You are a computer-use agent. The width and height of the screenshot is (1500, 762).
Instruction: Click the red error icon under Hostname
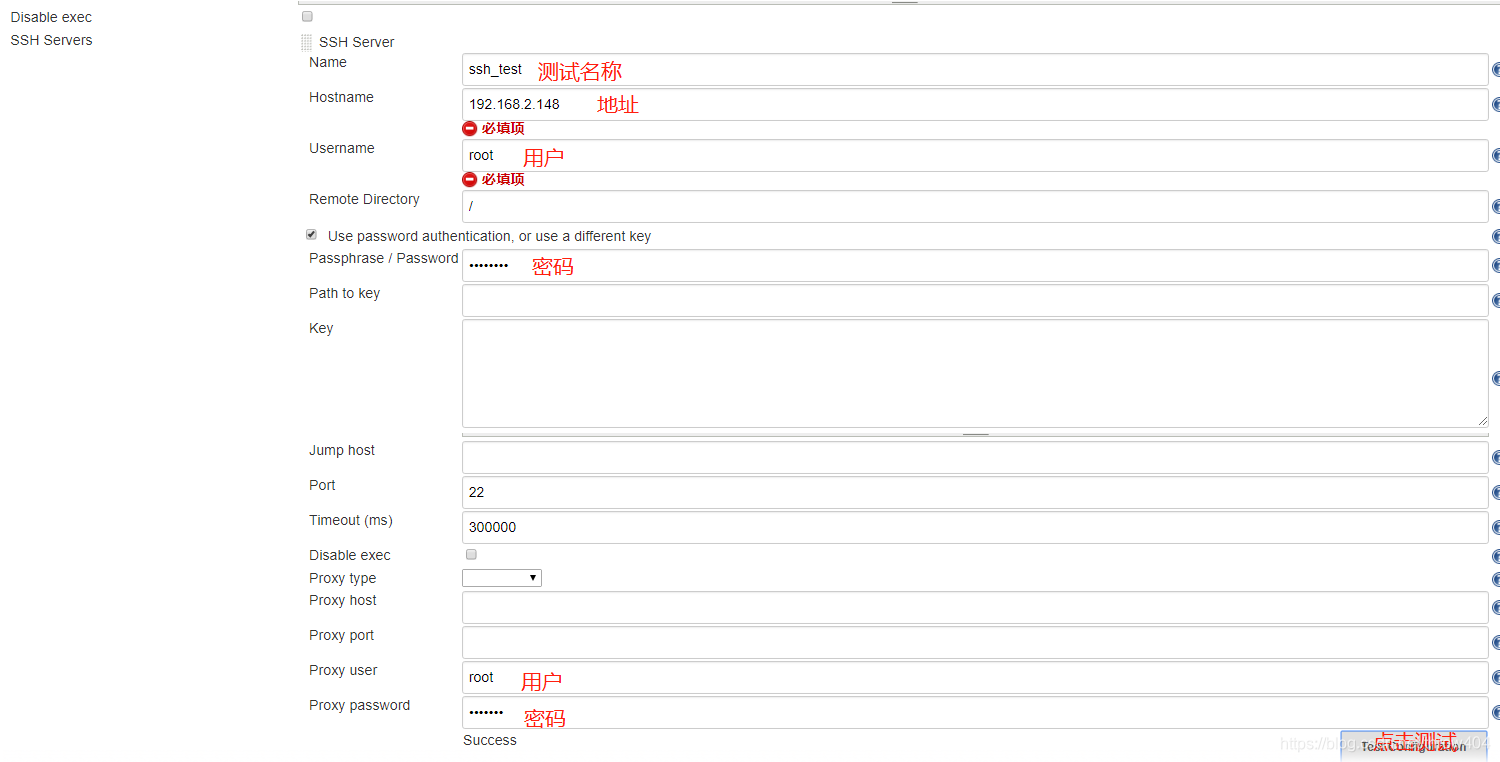point(469,128)
